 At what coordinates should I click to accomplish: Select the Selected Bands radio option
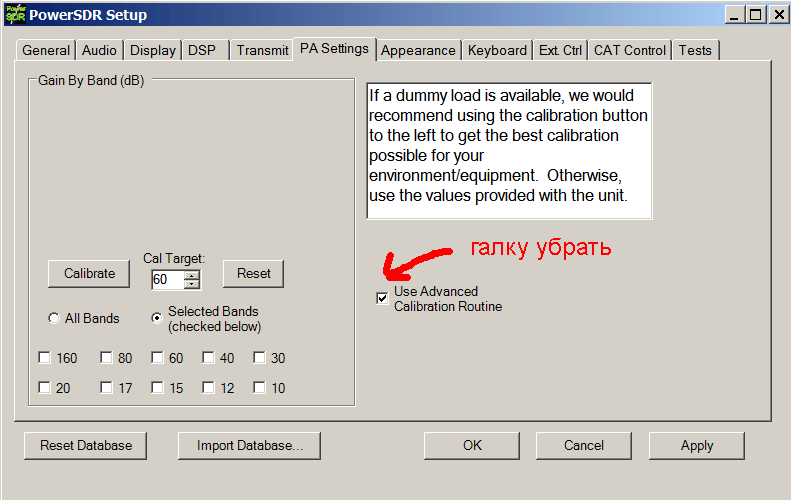click(157, 319)
